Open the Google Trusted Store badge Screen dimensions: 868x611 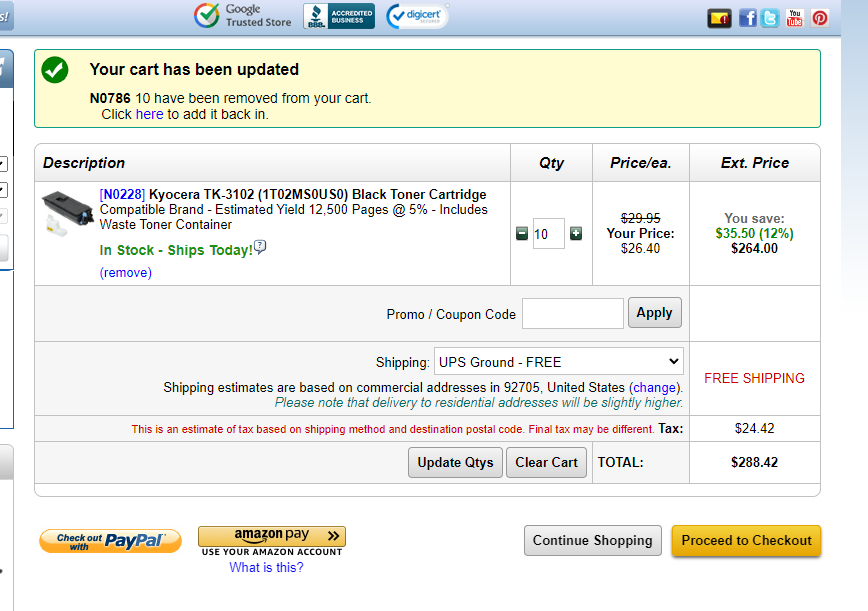pyautogui.click(x=243, y=15)
